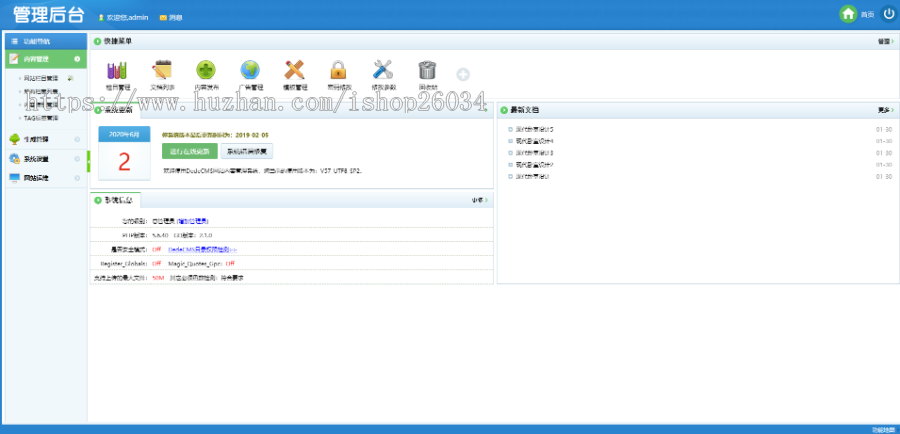Open the globe icon quick shortcut

[x=250, y=70]
